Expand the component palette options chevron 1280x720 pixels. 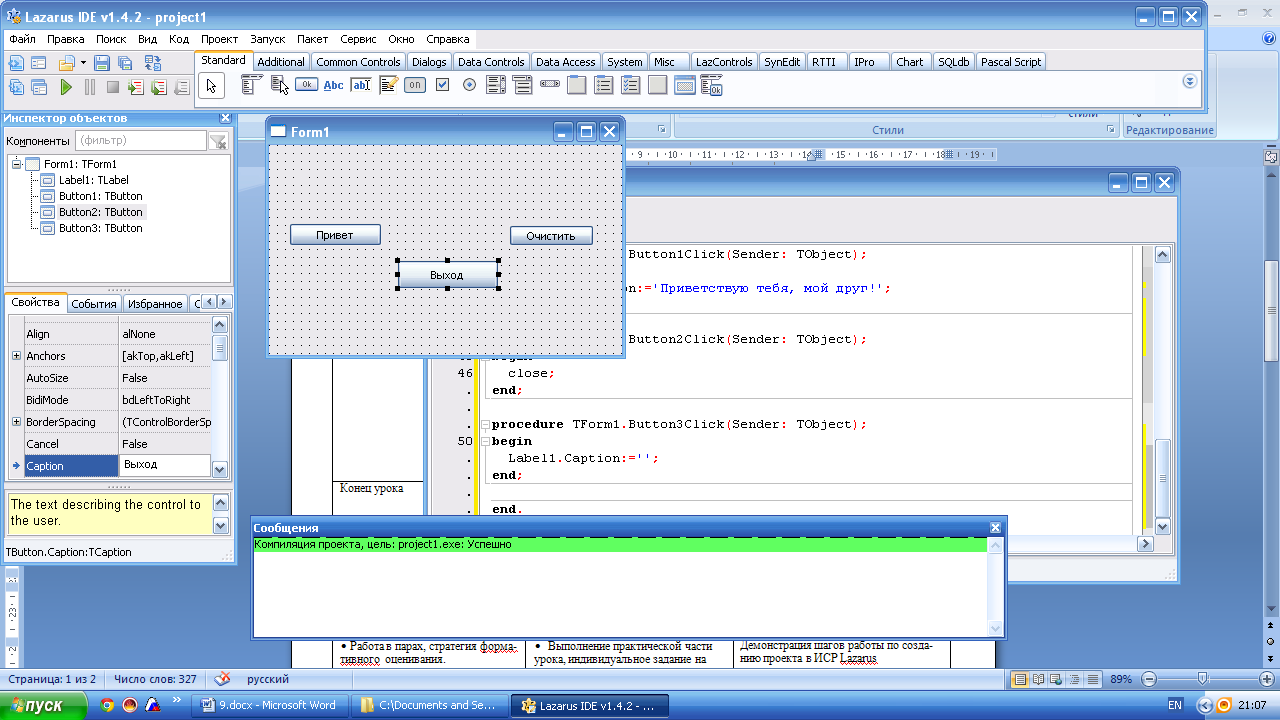click(1190, 81)
